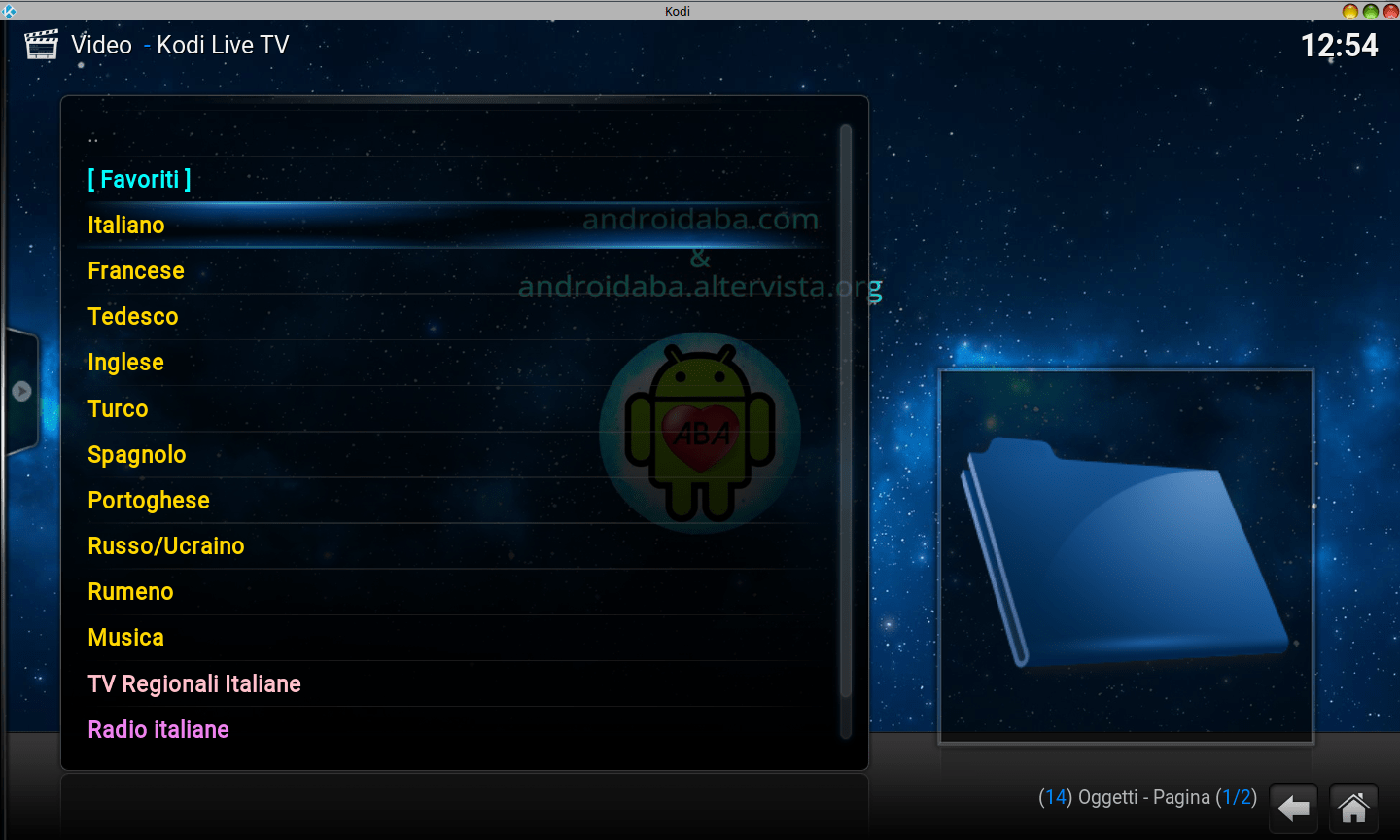This screenshot has height=840, width=1400.
Task: Go up via the parent ".." item
Action: point(93,136)
